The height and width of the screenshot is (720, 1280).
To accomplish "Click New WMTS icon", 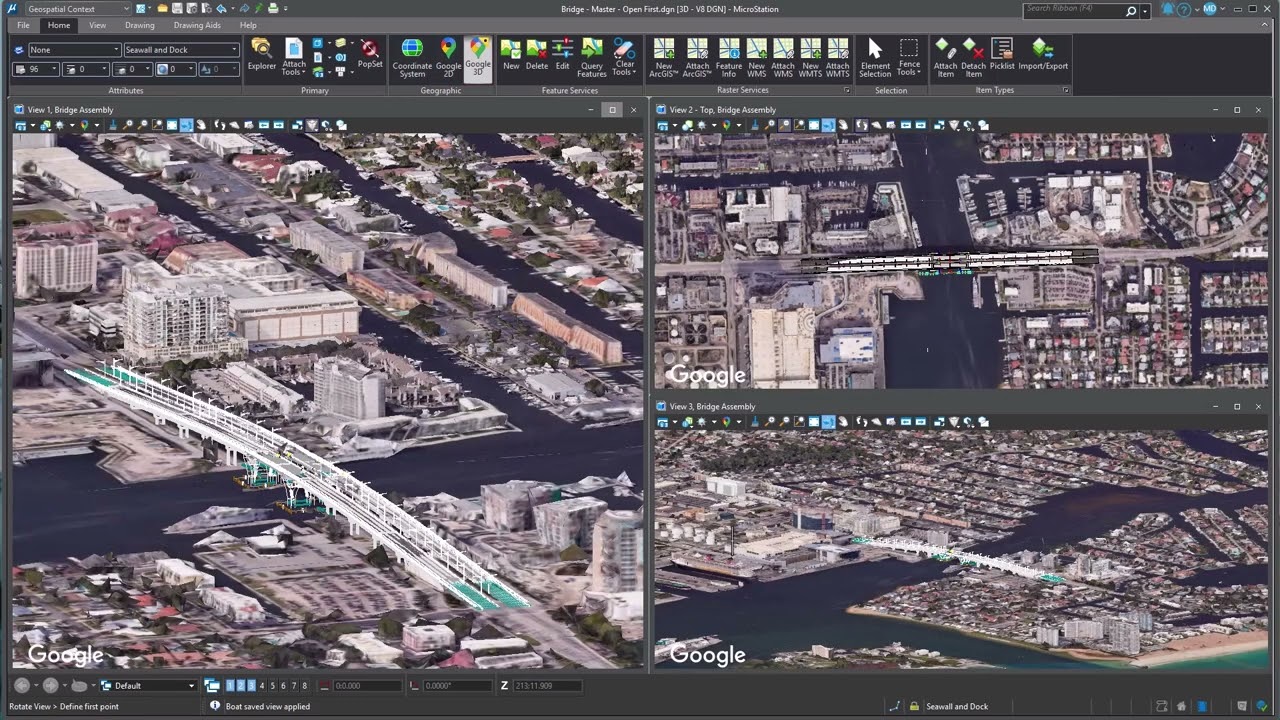I will tap(810, 58).
